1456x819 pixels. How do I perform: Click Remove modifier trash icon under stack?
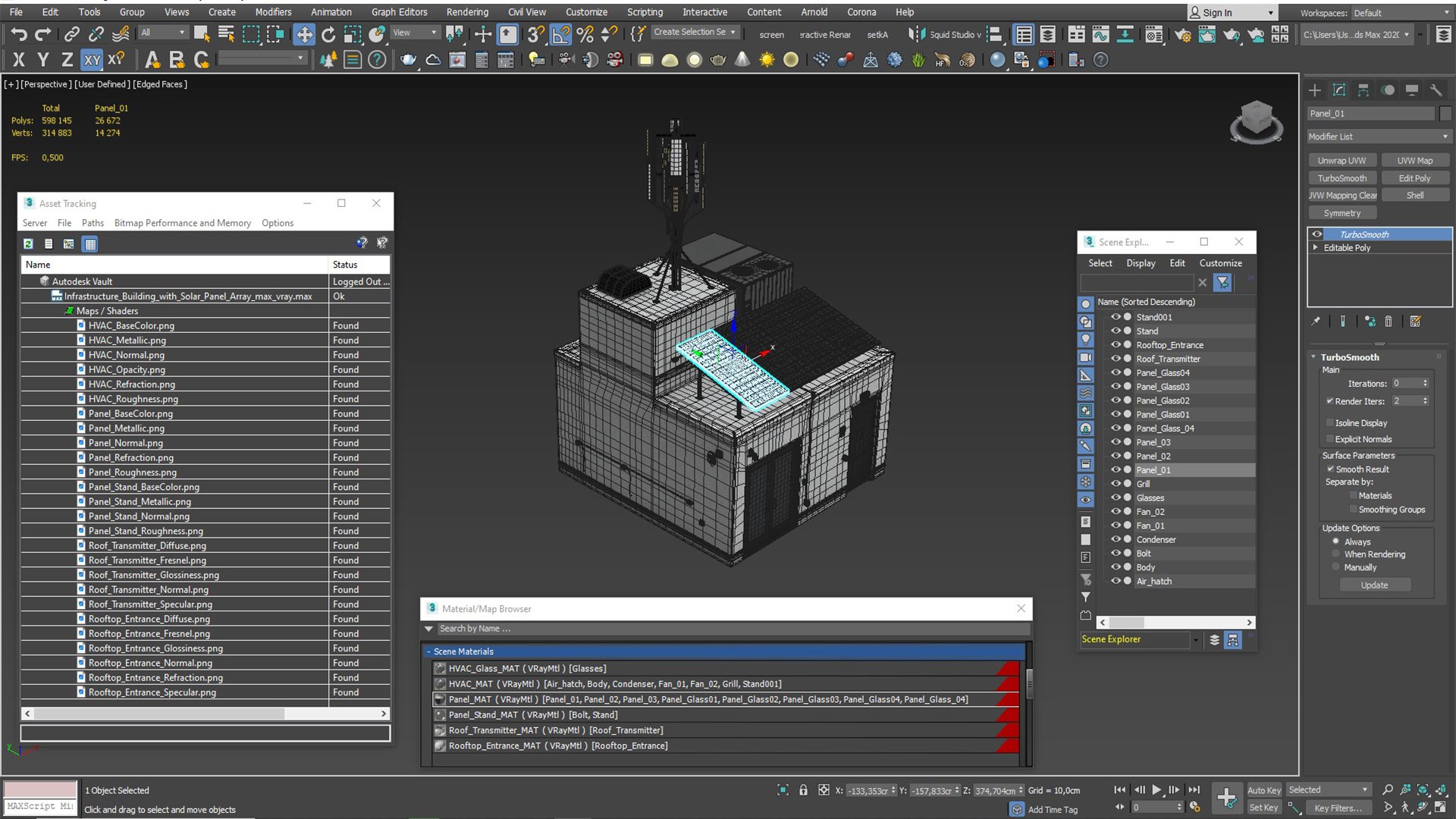tap(1389, 322)
